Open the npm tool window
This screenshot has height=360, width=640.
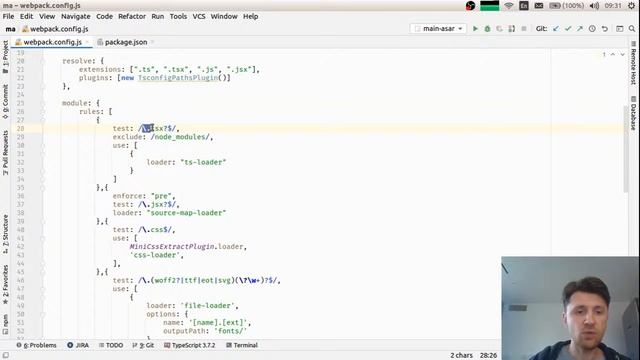(x=5, y=324)
